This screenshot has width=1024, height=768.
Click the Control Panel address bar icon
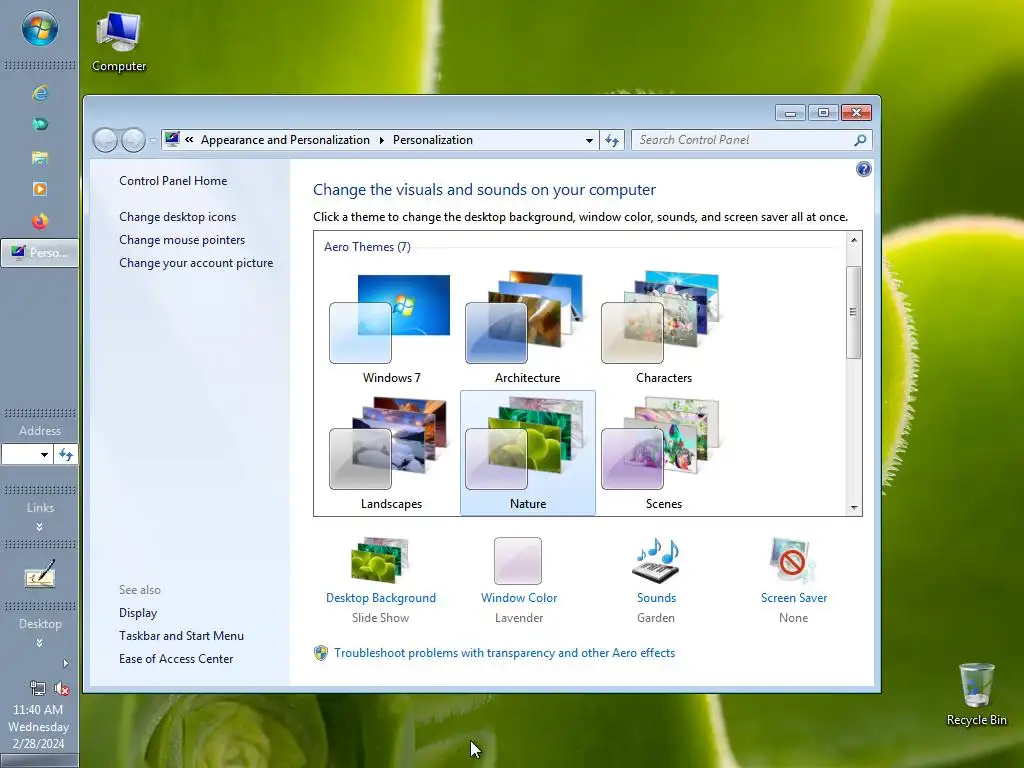172,139
